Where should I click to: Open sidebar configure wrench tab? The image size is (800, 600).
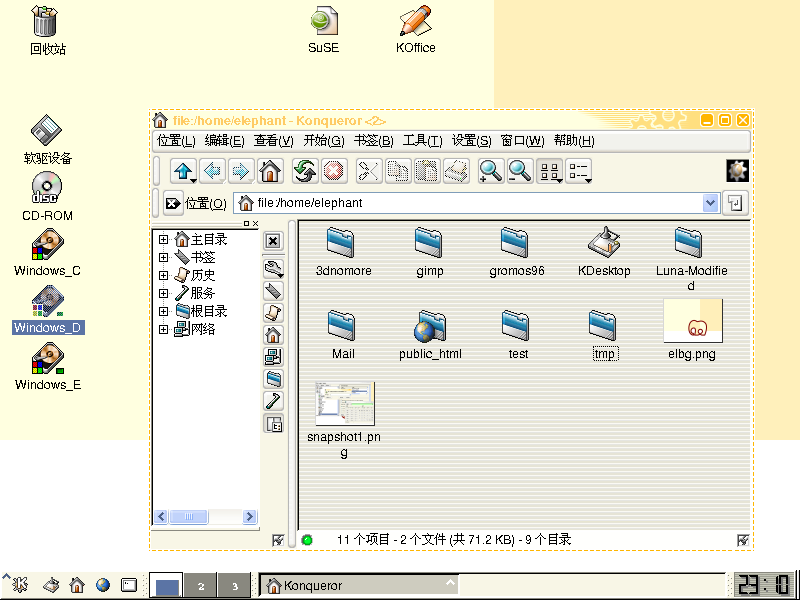pos(273,268)
